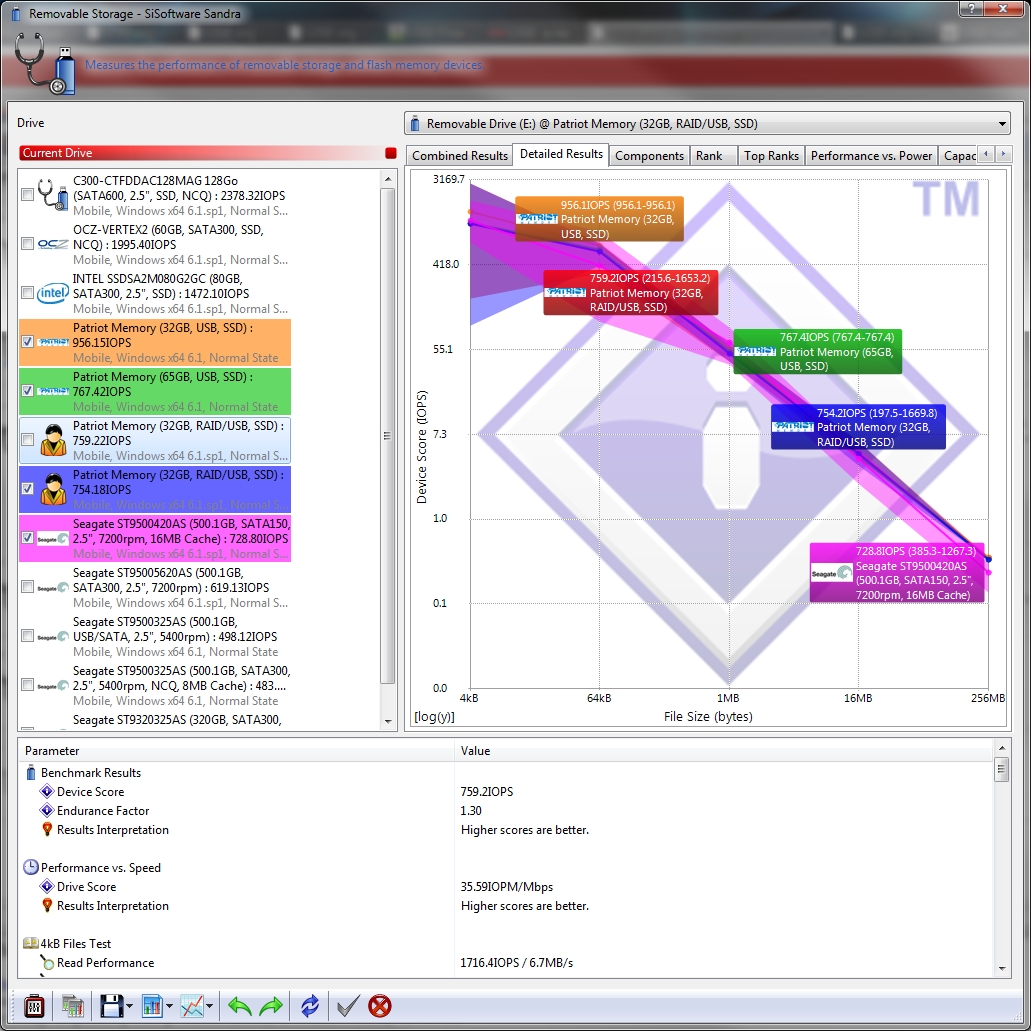
Task: Open the Components tab
Action: tap(649, 156)
